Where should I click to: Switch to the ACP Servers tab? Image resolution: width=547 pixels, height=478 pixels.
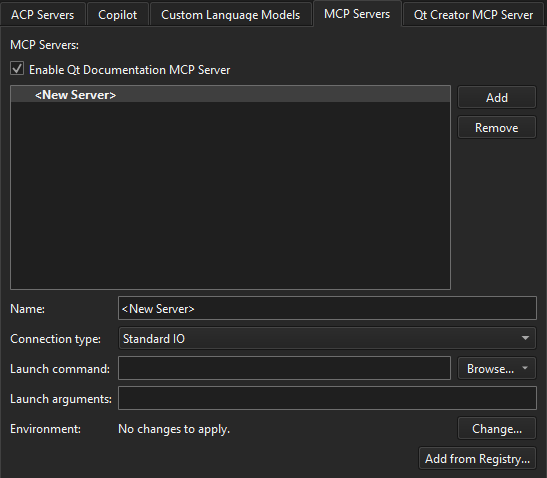tap(43, 15)
